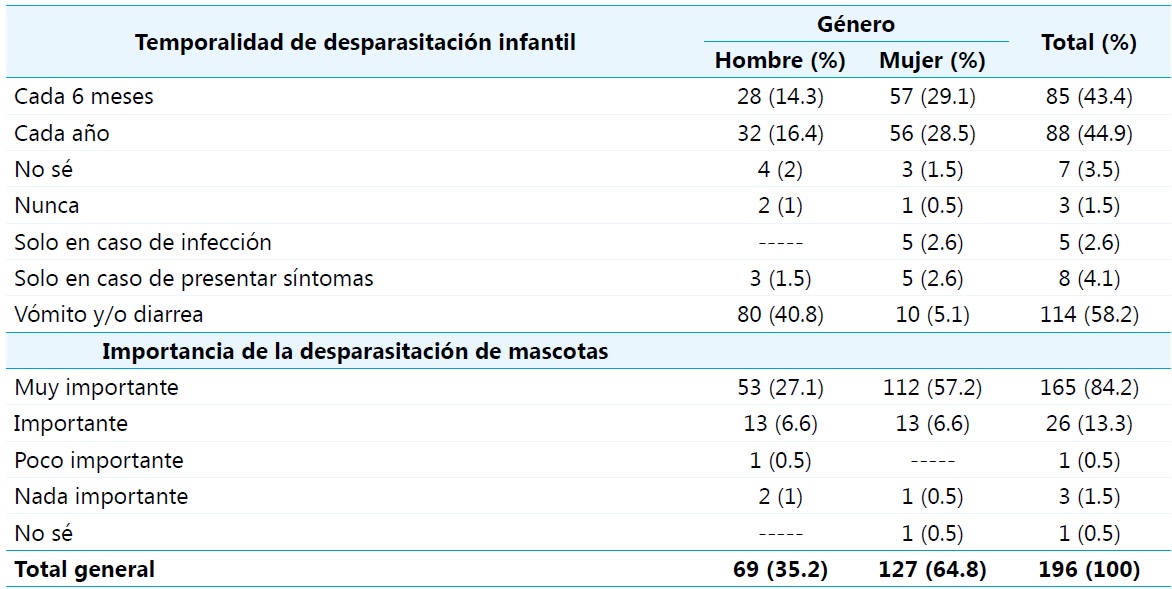Viewport: 1172px width, 589px height.
Task: Select the cell with value "112 (57.2)"
Action: 932,387
